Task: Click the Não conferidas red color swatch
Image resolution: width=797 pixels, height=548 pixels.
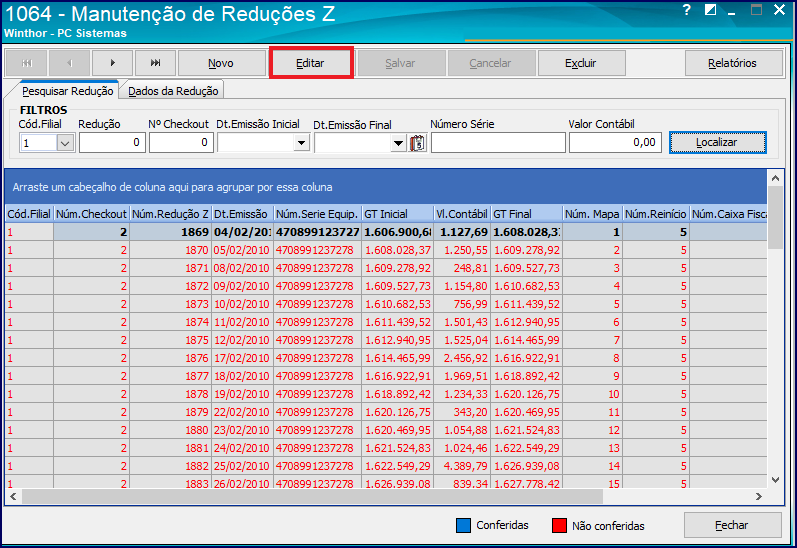Action: (559, 526)
